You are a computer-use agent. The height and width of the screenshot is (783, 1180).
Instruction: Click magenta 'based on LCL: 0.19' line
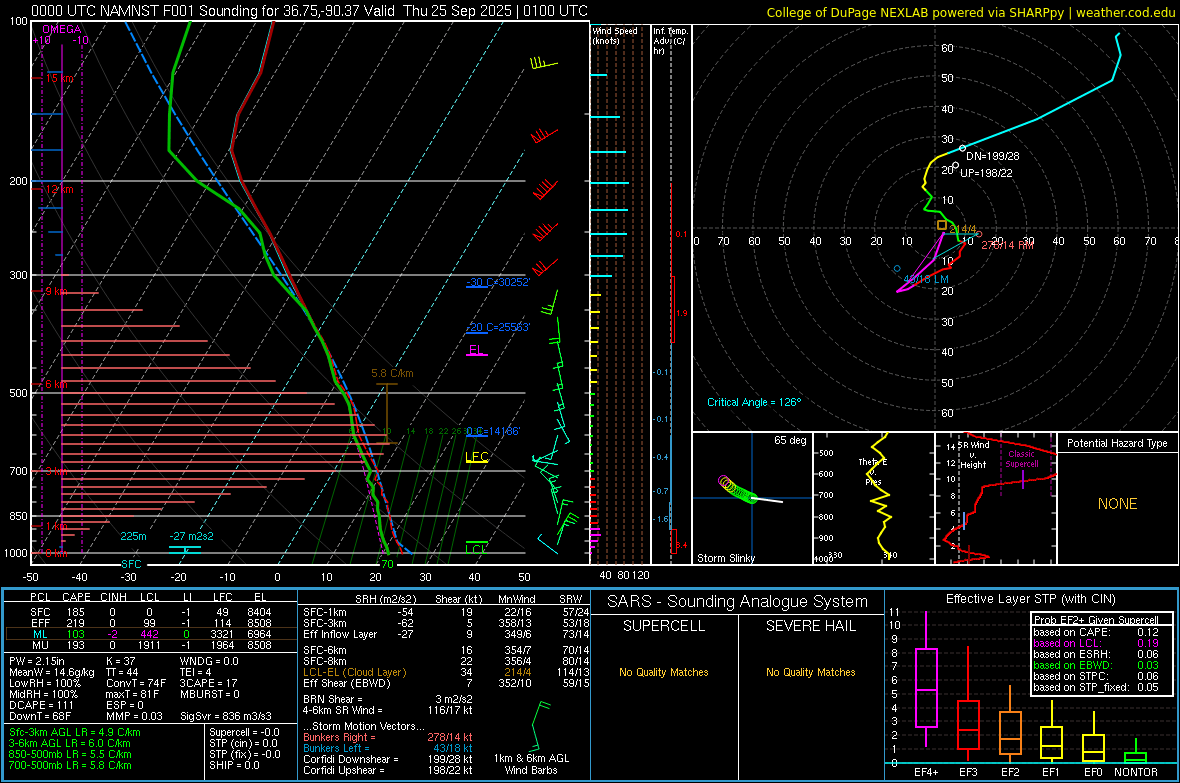pos(1096,643)
